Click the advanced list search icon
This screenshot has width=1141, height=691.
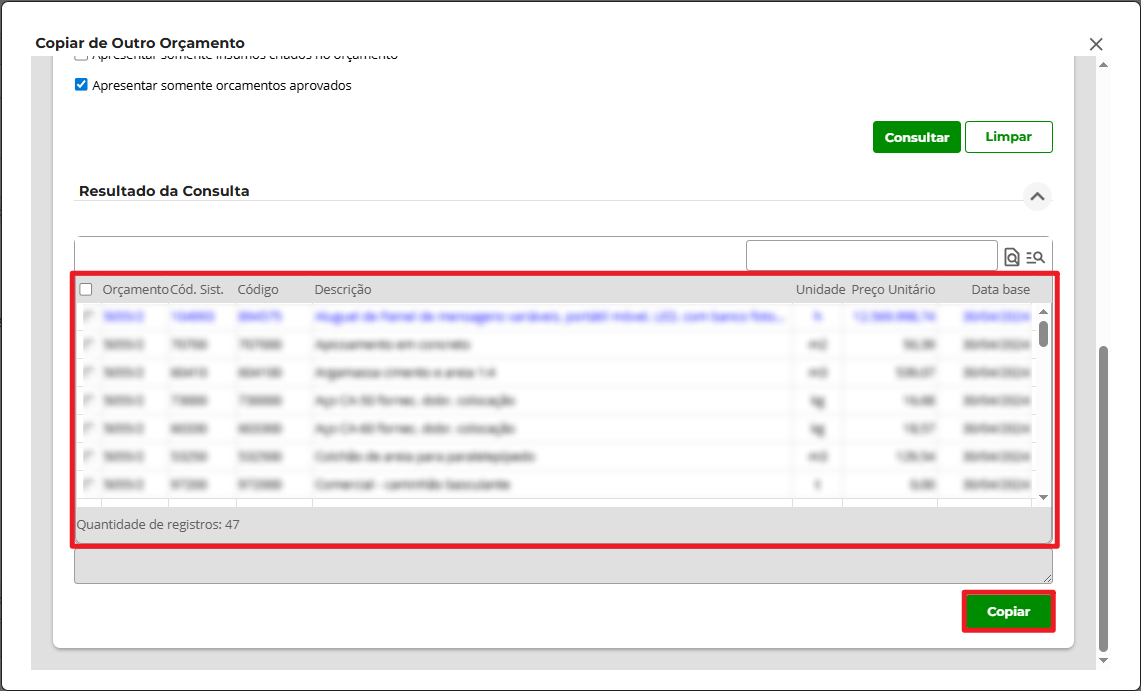(x=1035, y=257)
